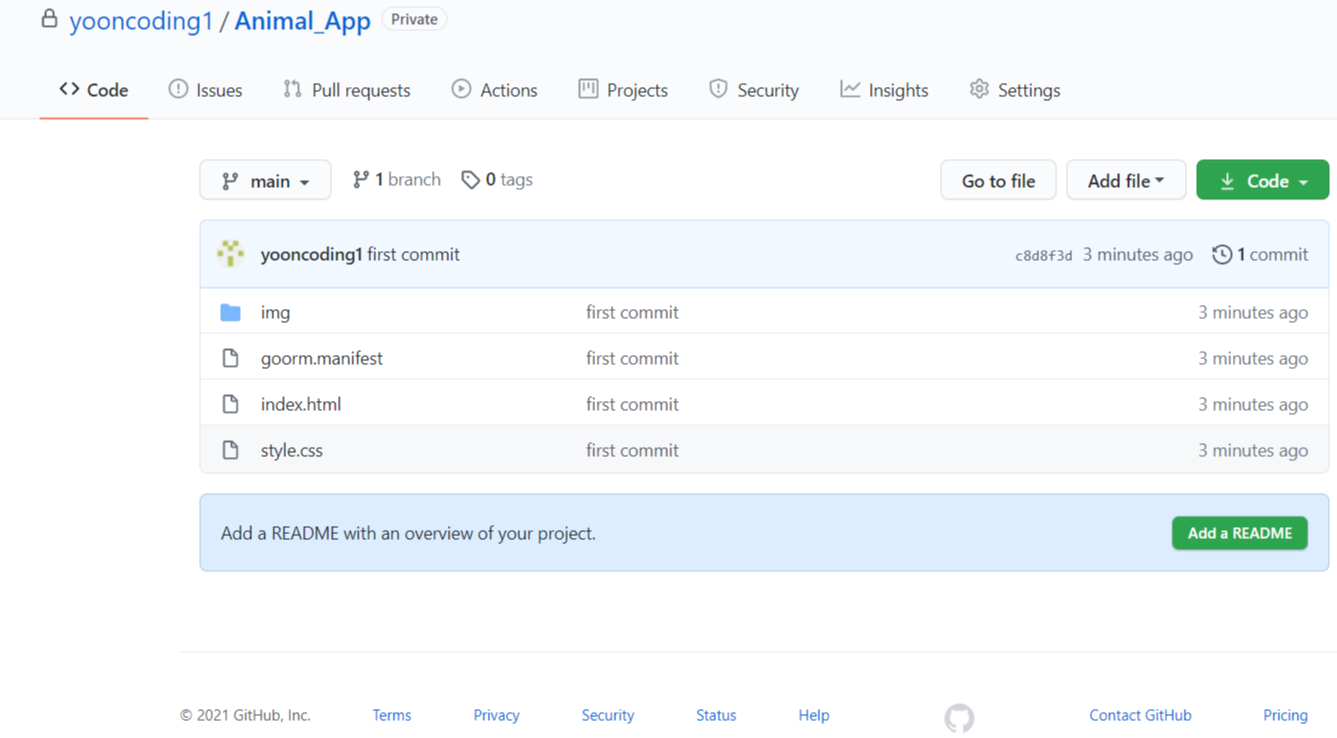Open commit hash c8d8f3d

(1043, 256)
